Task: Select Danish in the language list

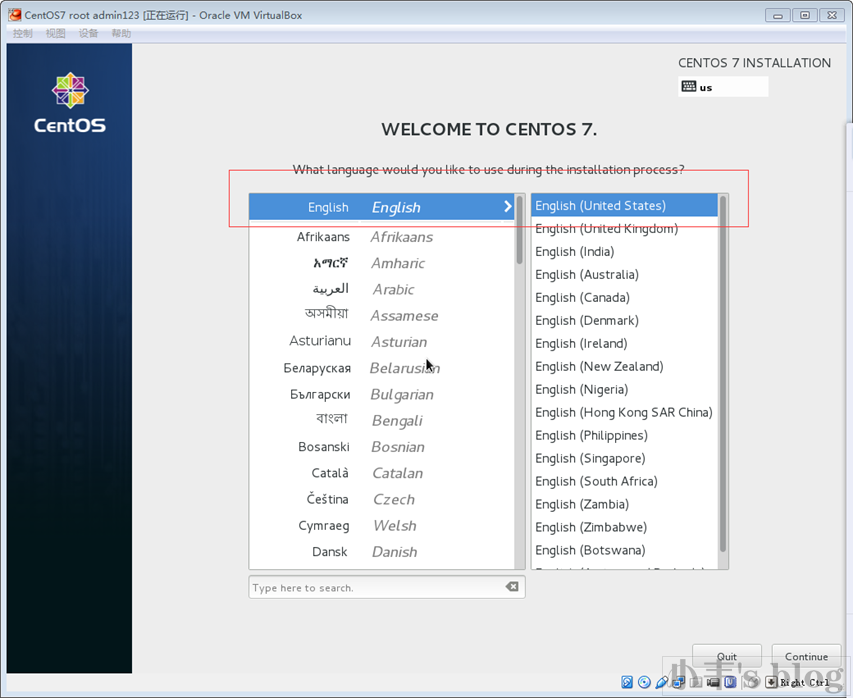Action: coord(381,552)
